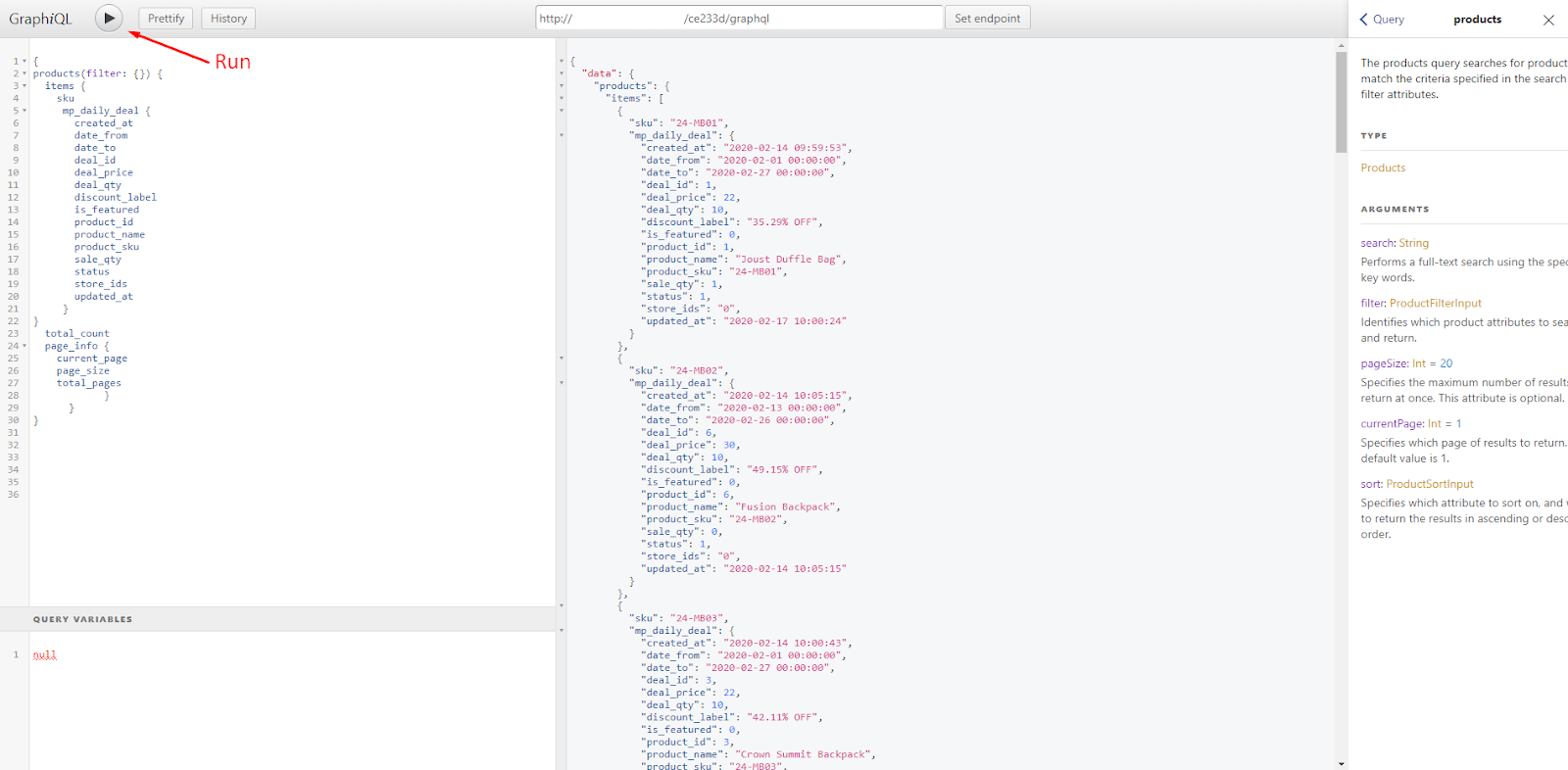
Task: Open the Products type link
Action: tap(1383, 168)
